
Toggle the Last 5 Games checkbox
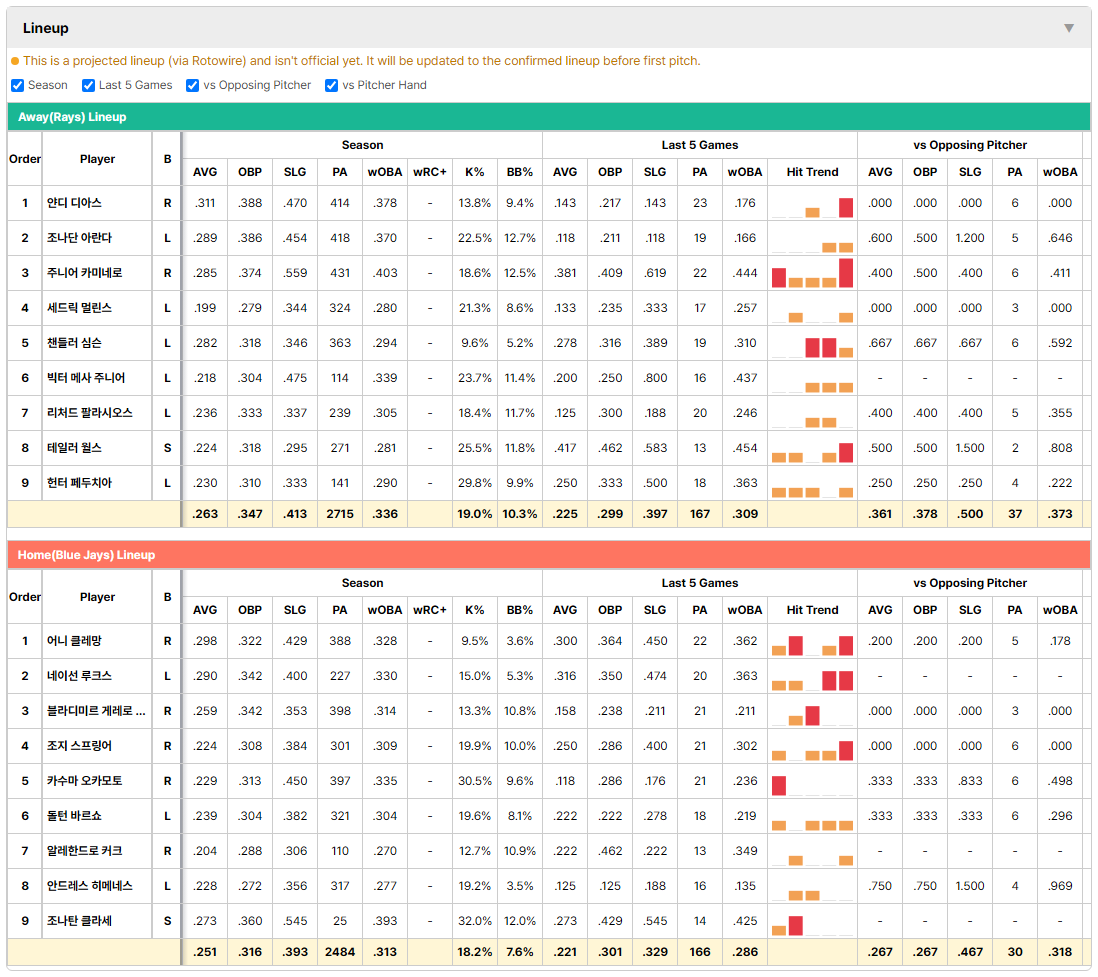click(x=88, y=85)
